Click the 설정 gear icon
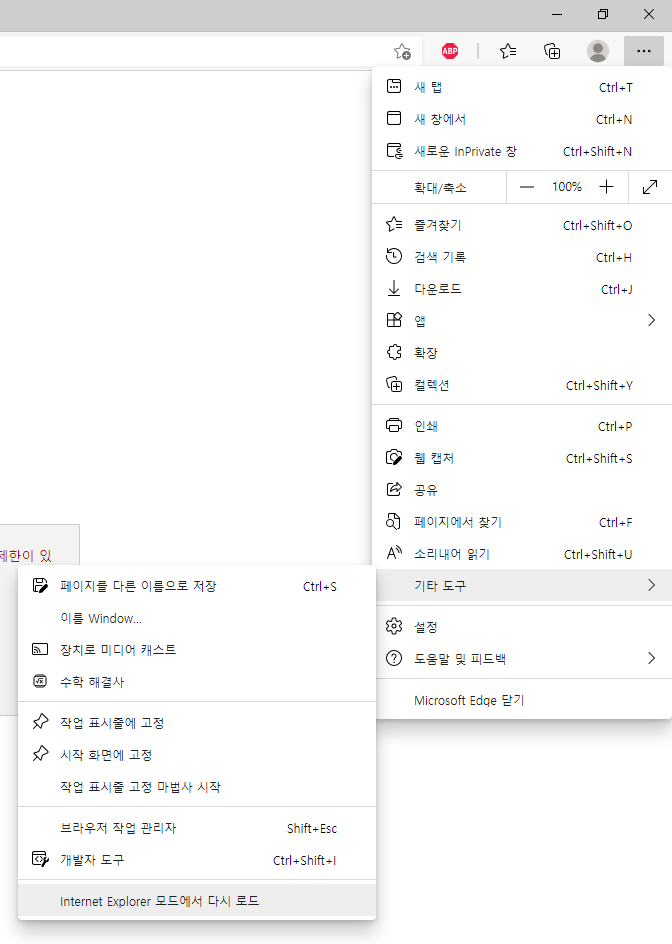672x944 pixels. point(394,627)
